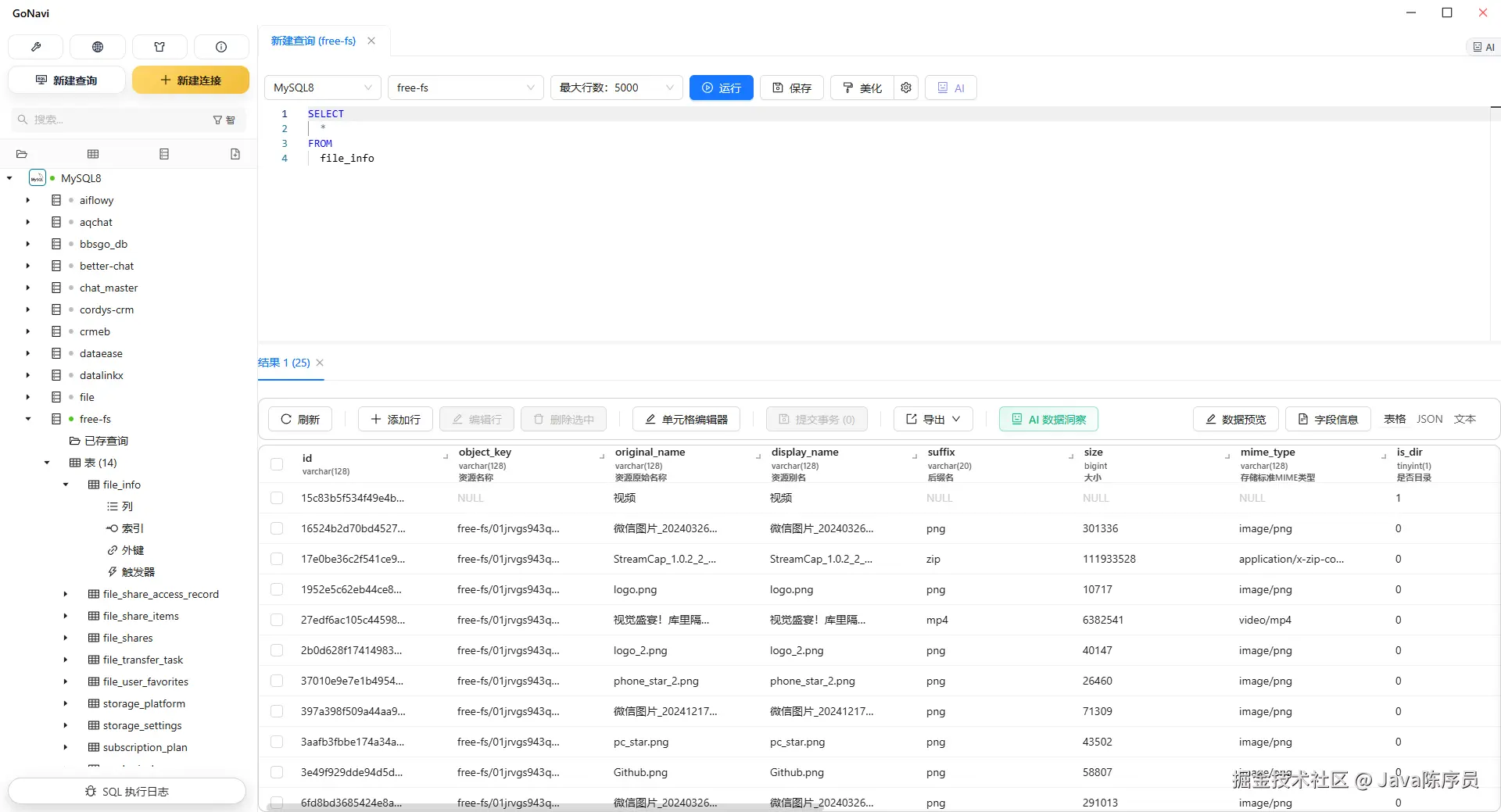Open the free-fs database dropdown
Screen dimensions: 1501x812
coord(466,88)
